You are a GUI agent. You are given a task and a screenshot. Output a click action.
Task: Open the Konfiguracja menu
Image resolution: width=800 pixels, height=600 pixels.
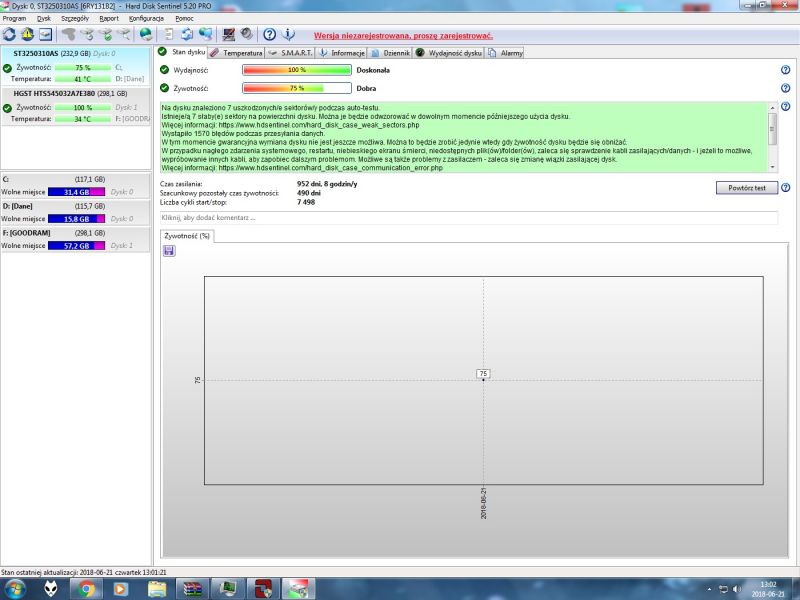[146, 18]
